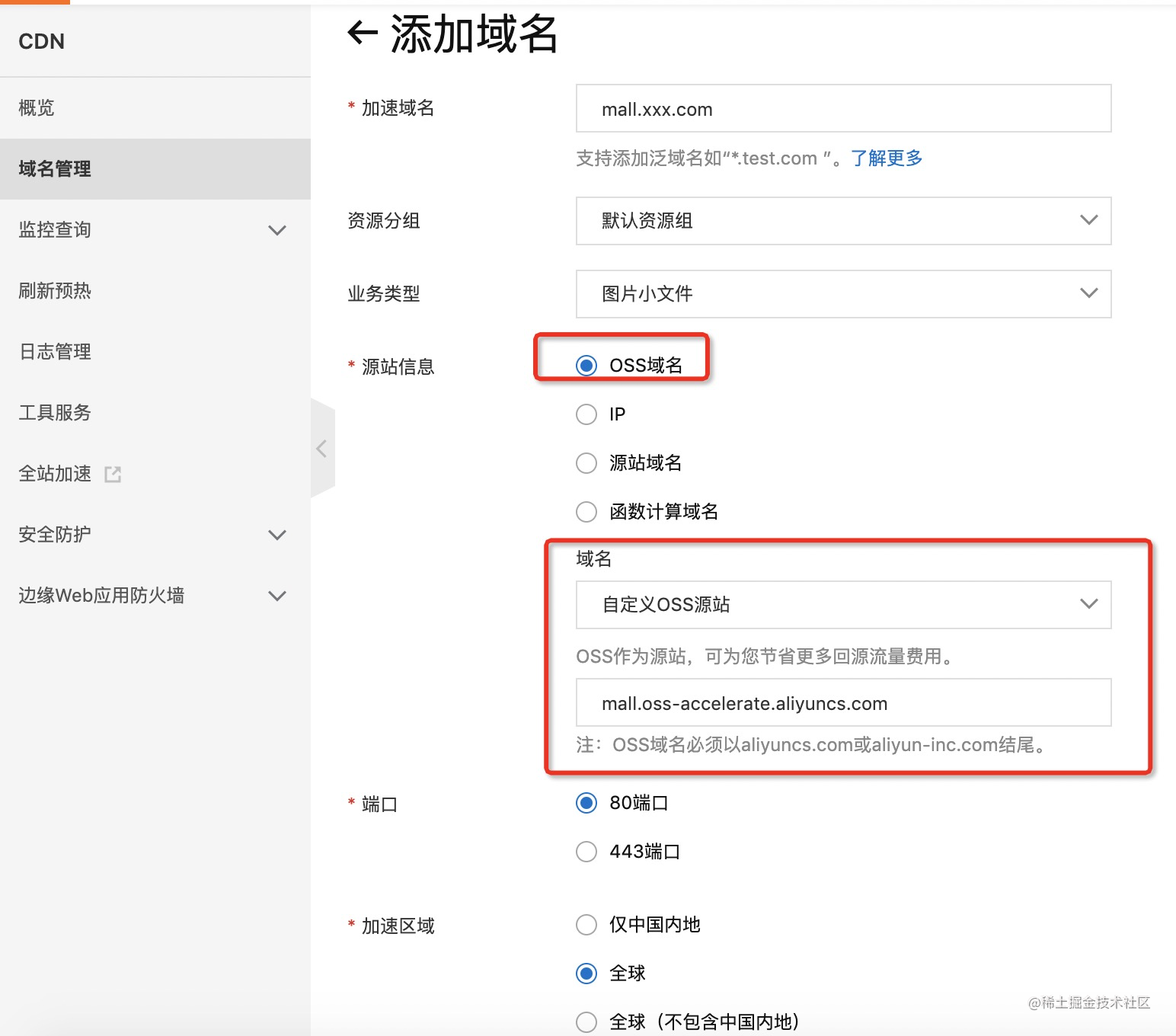Screen dimensions: 1176x1036
Task: Click the 加速域名 input showing mall.xxx.com
Action: (842, 109)
